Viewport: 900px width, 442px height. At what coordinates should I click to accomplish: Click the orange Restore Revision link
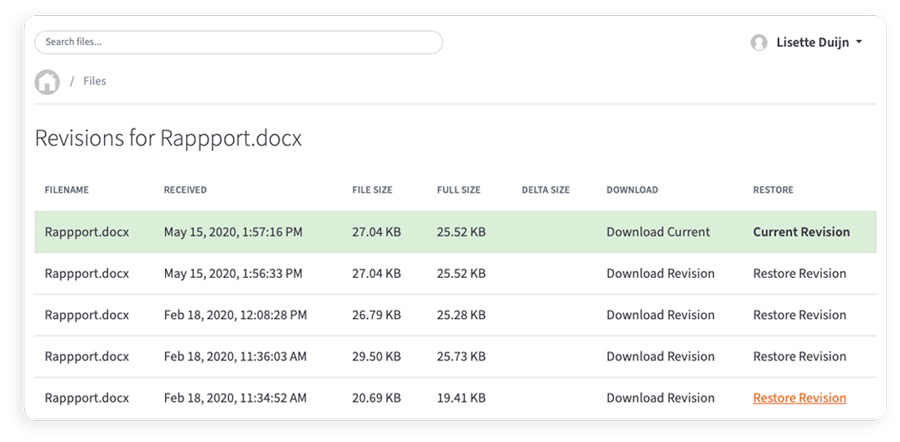pyautogui.click(x=799, y=398)
